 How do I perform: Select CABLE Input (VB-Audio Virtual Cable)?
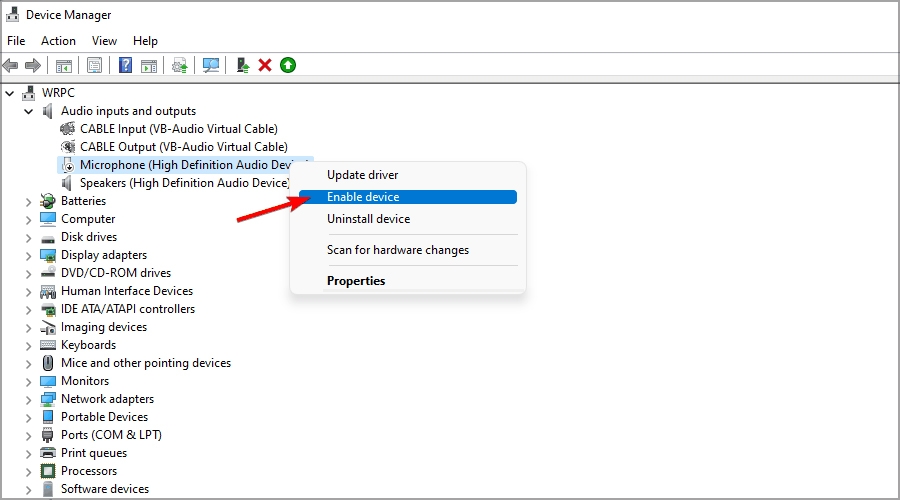click(179, 129)
